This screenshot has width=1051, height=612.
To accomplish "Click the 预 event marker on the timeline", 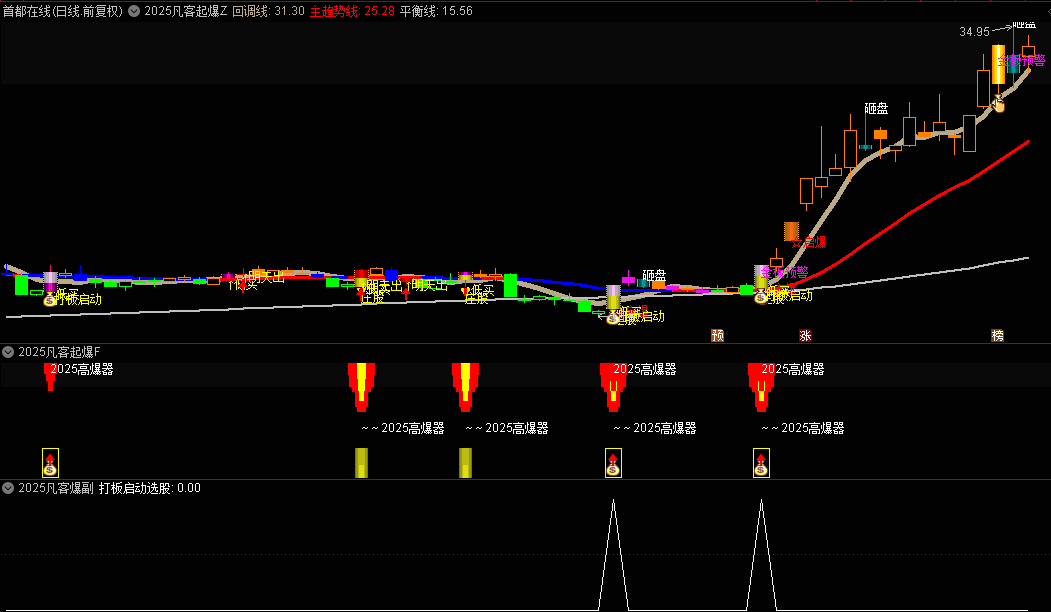I will (x=718, y=336).
